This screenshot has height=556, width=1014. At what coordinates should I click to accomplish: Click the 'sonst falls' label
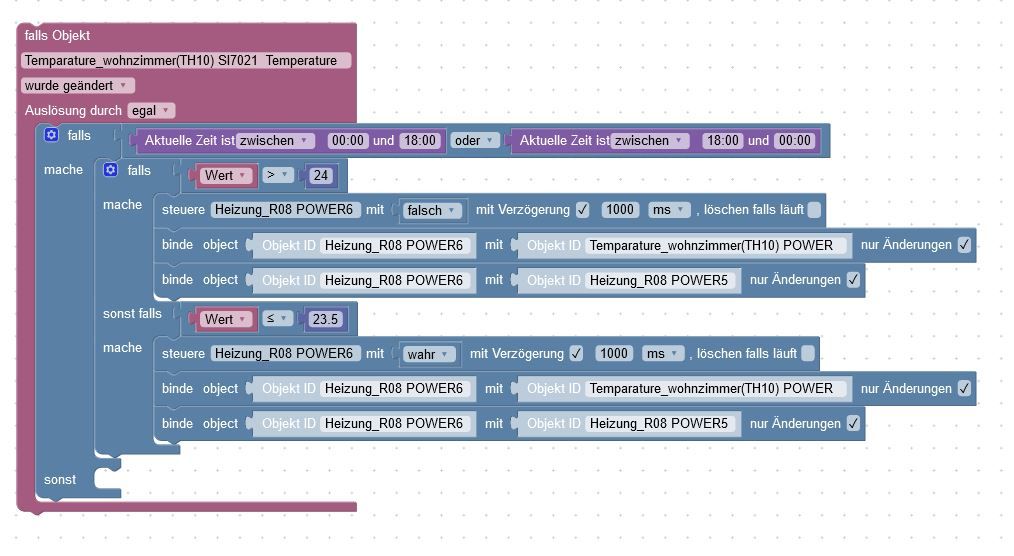coord(132,314)
